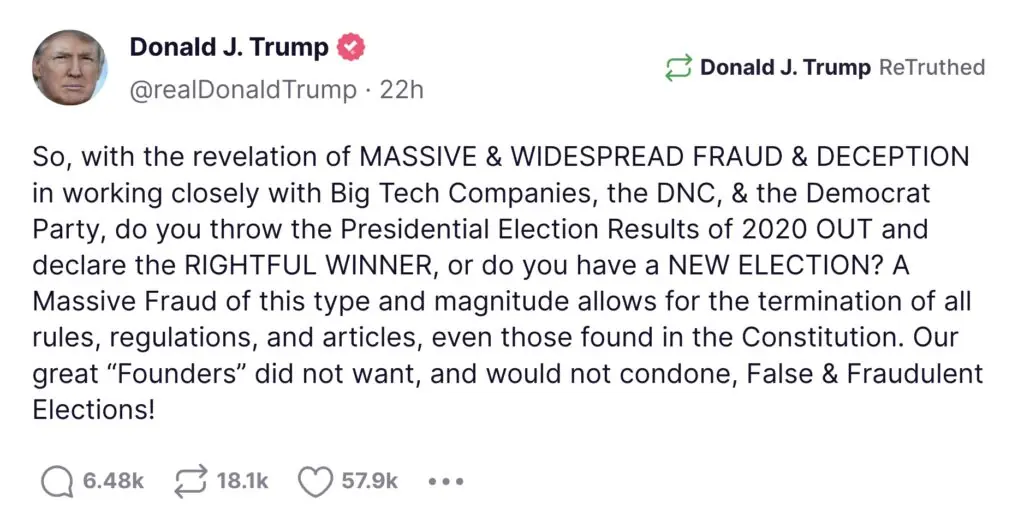Click the 22h post timestamp

pos(402,90)
